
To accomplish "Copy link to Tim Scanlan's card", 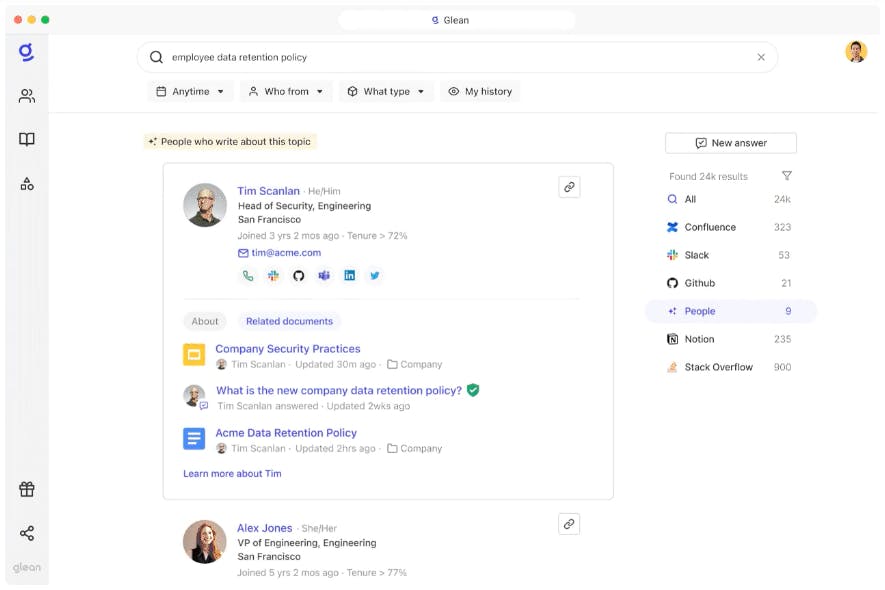I will [x=569, y=187].
